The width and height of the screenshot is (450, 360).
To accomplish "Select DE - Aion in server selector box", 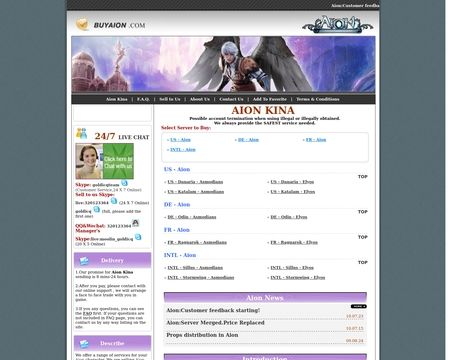I will pos(248,140).
